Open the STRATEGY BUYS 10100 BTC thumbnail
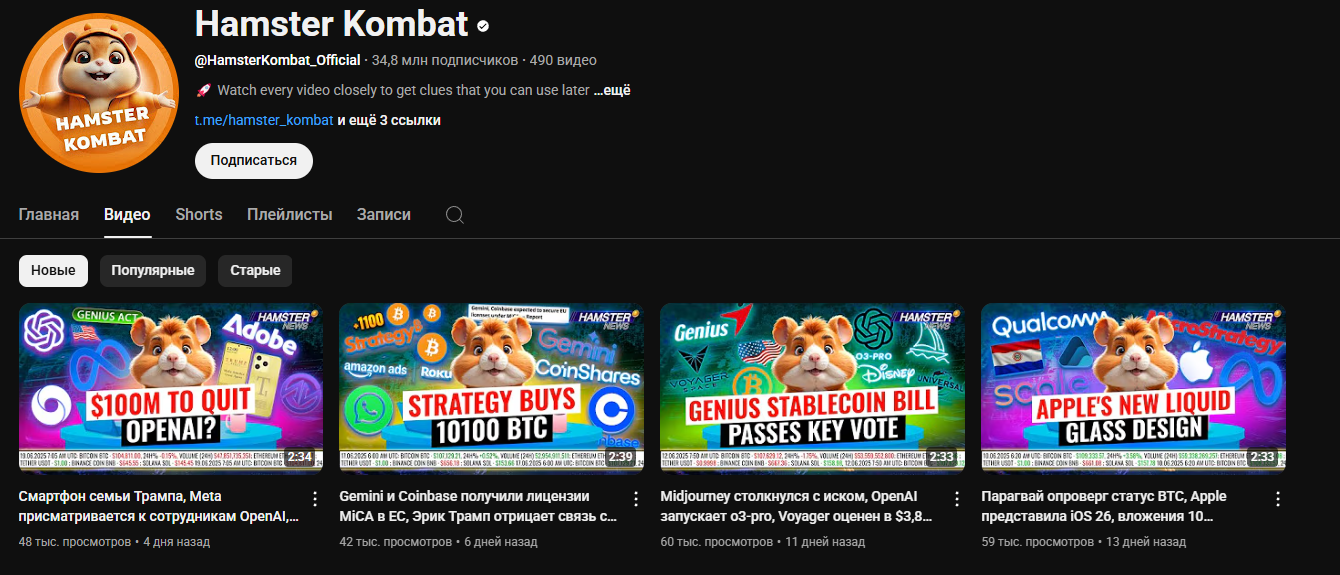The image size is (1340, 575). coord(492,389)
